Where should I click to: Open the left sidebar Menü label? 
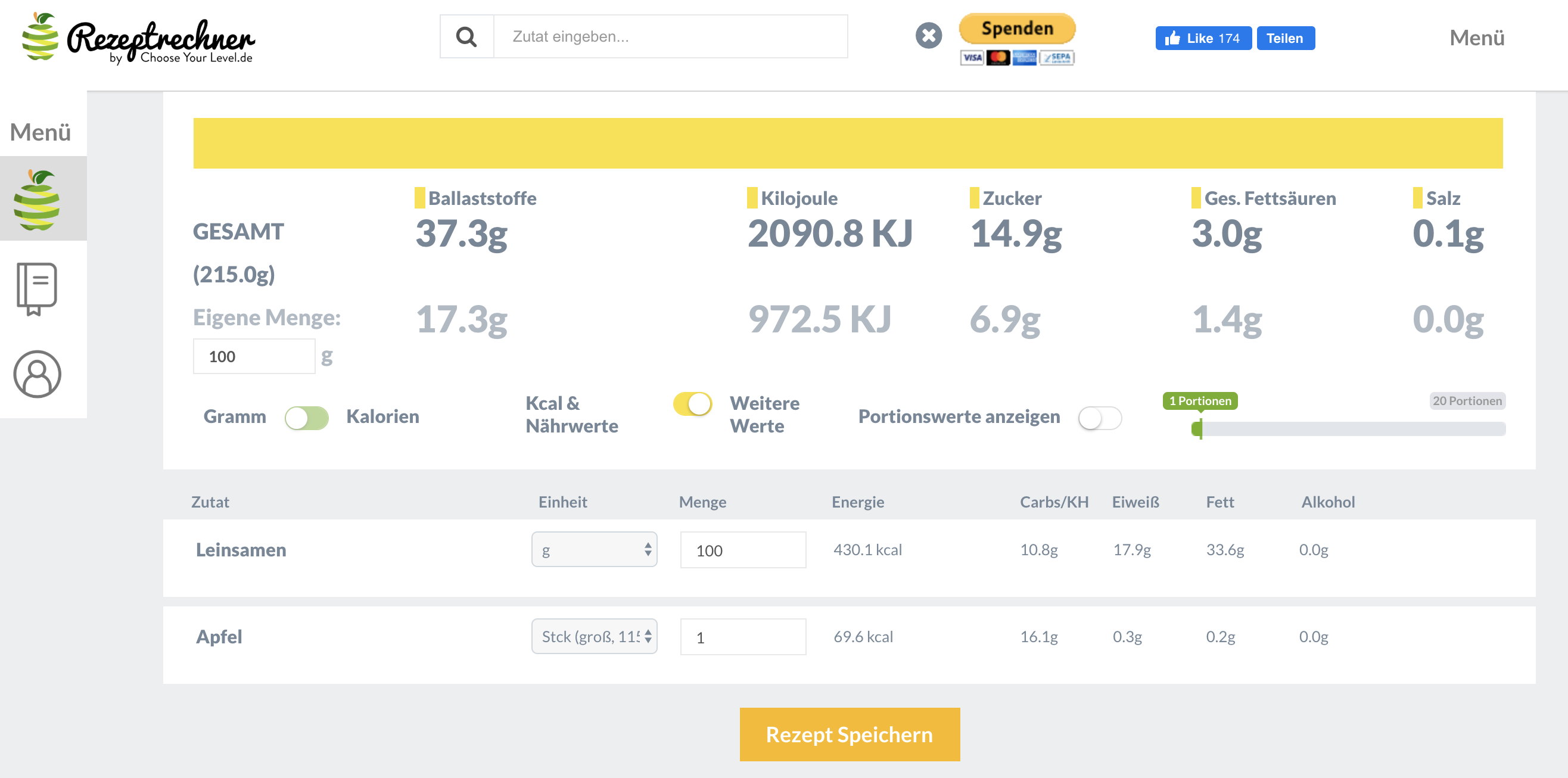point(40,132)
